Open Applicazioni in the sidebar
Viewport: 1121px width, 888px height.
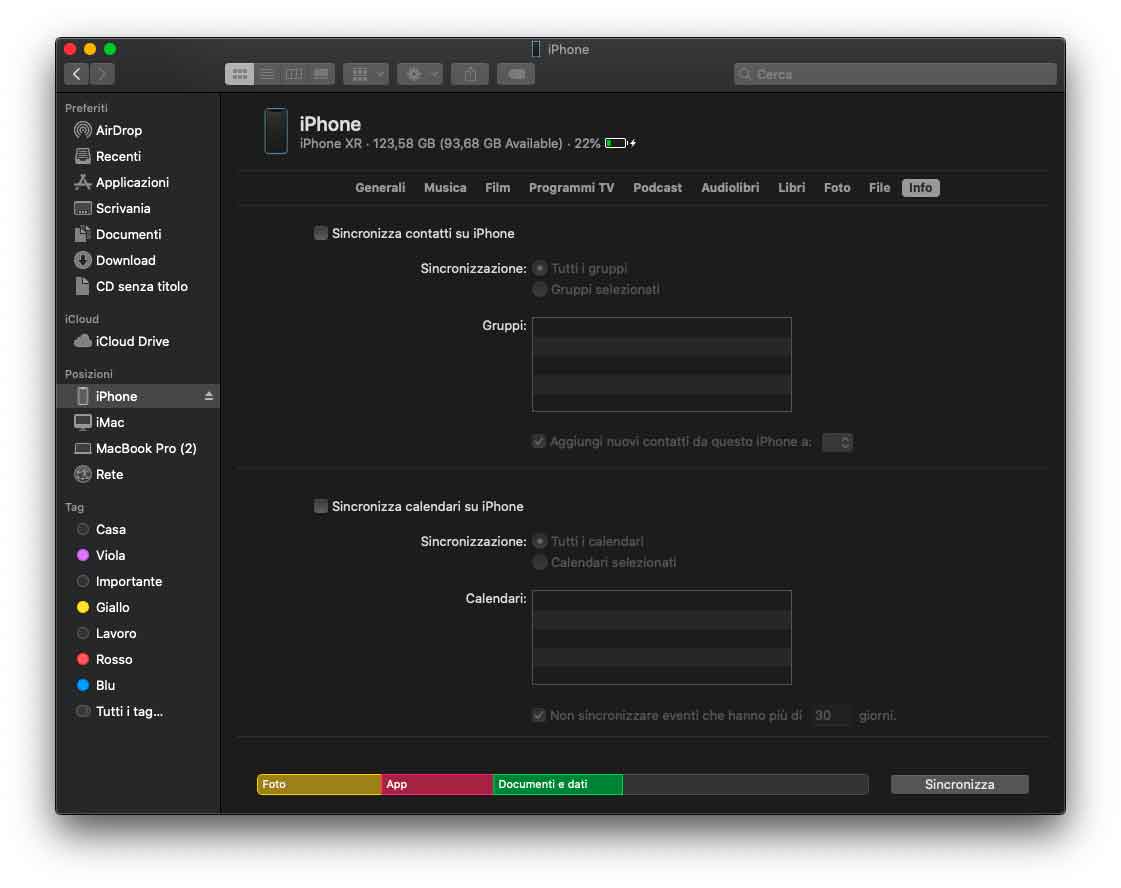pos(137,182)
